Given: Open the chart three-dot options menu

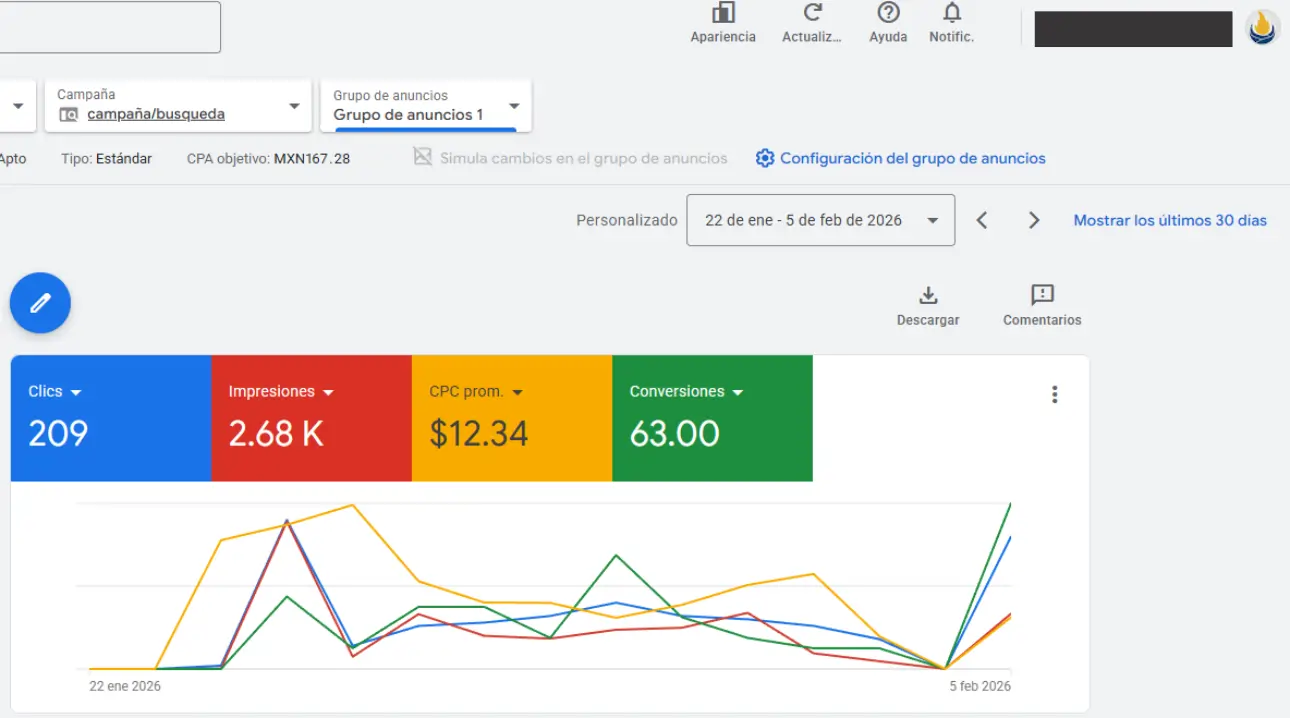Looking at the screenshot, I should (1054, 395).
